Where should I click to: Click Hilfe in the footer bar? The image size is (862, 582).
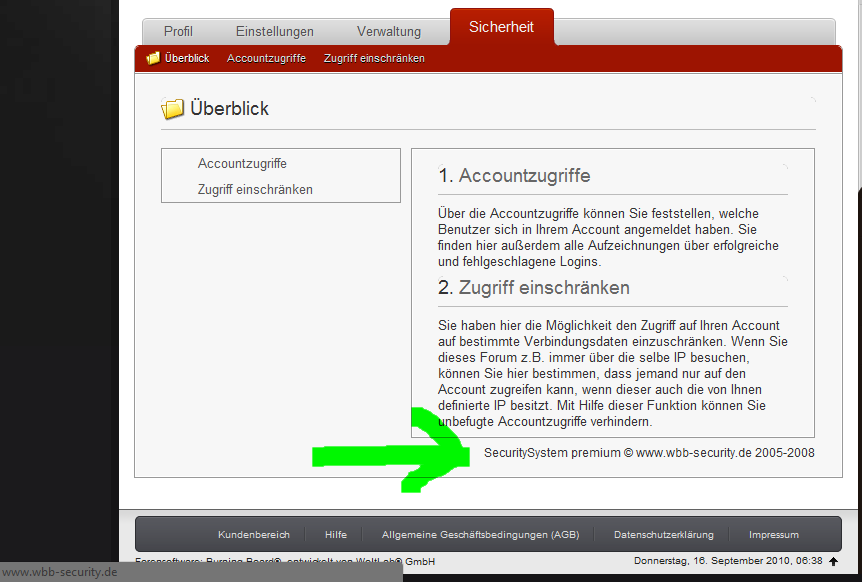(x=336, y=535)
